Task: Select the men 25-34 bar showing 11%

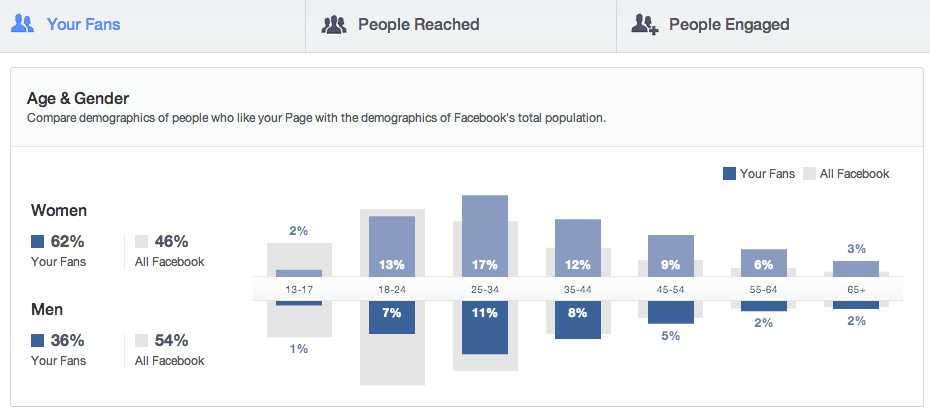Action: coord(485,327)
